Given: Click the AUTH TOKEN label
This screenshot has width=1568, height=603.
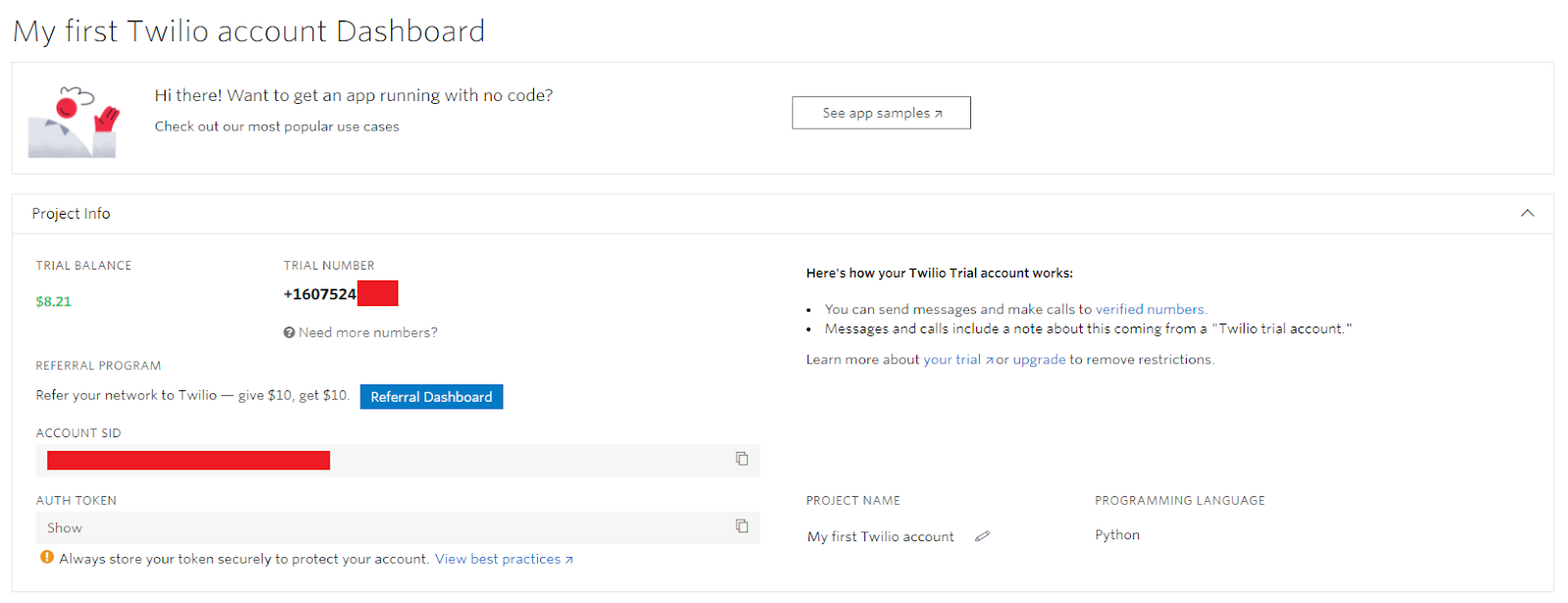Looking at the screenshot, I should click(x=76, y=501).
